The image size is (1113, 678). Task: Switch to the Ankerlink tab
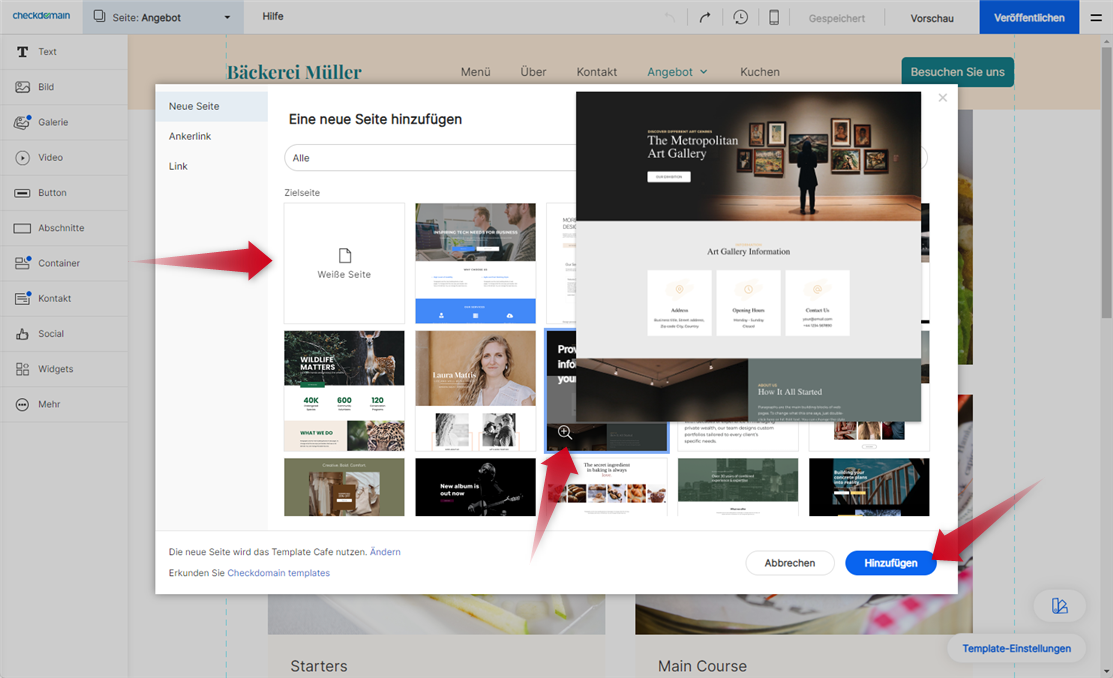point(190,136)
